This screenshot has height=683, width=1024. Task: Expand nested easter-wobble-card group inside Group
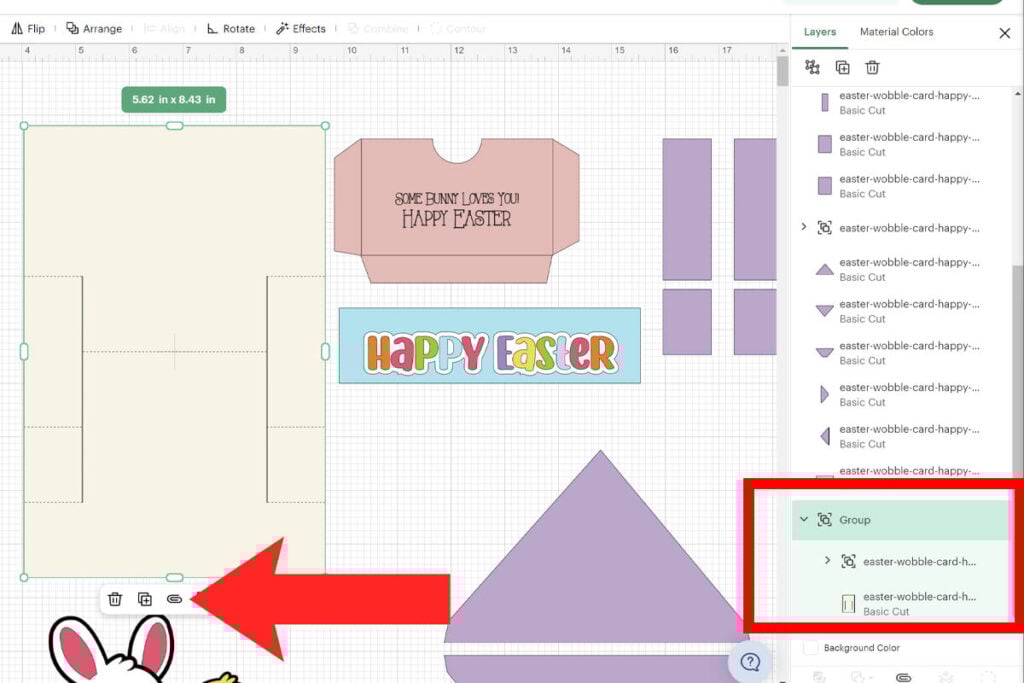(x=827, y=561)
